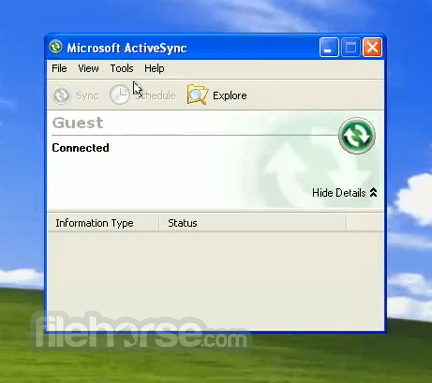The width and height of the screenshot is (432, 383).
Task: Click the Explore folder magnifier icon
Action: coord(197,95)
